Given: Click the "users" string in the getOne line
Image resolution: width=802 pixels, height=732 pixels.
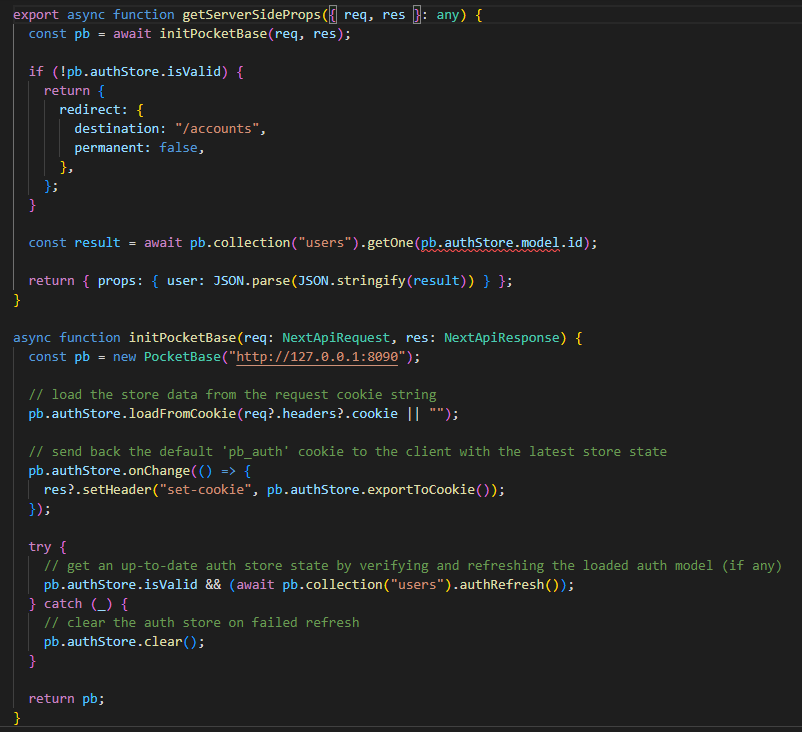Looking at the screenshot, I should 325,242.
